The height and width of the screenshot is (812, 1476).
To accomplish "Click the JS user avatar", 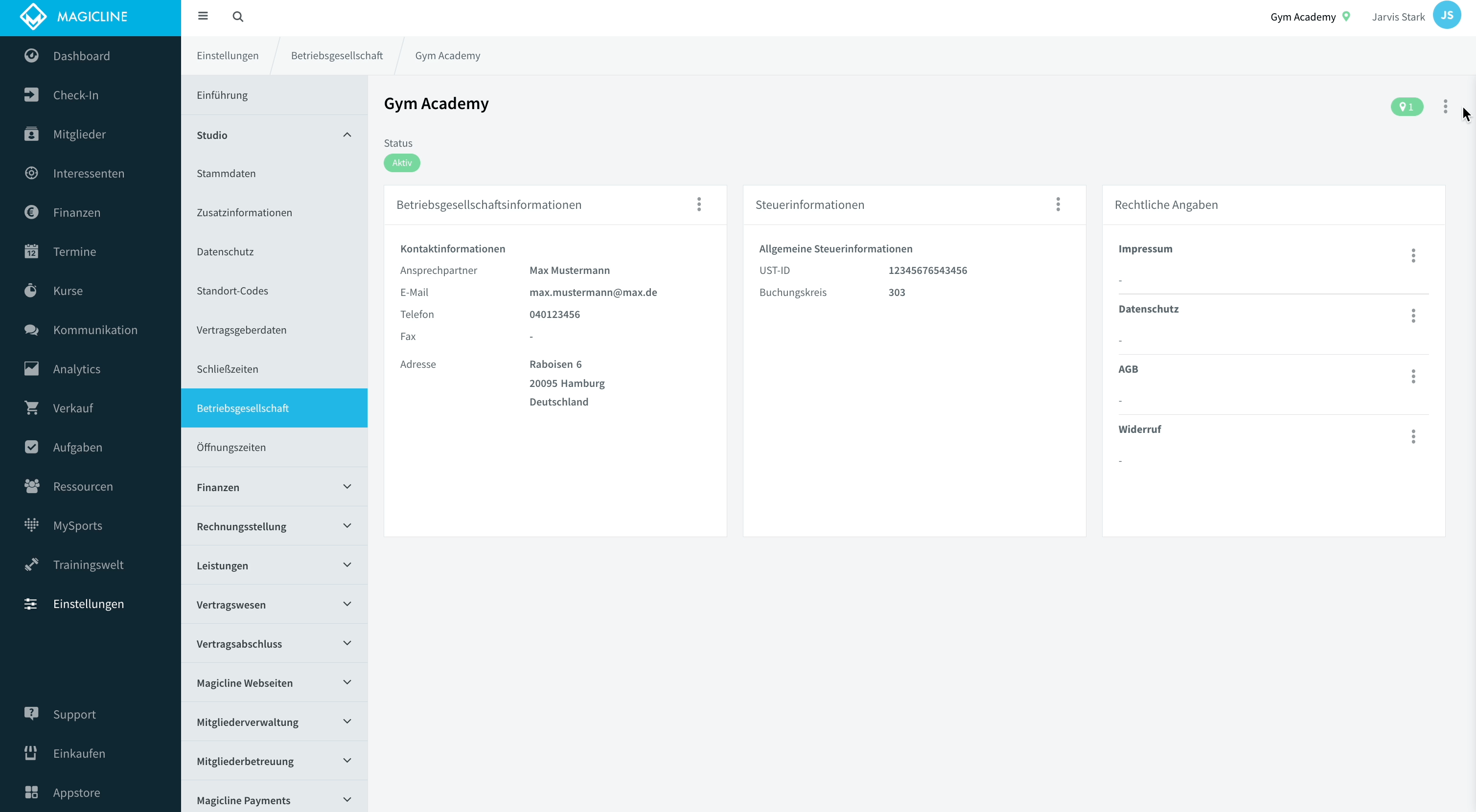I will pos(1447,16).
